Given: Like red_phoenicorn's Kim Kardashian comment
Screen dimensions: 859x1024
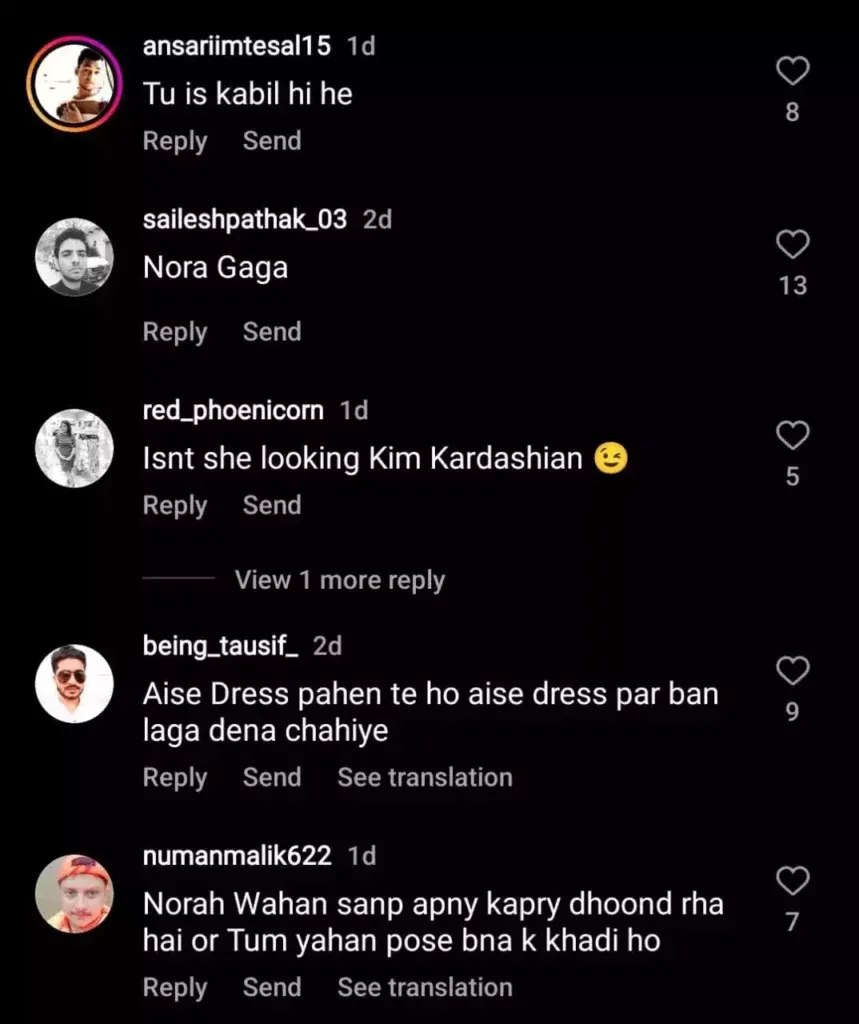Looking at the screenshot, I should tap(792, 435).
